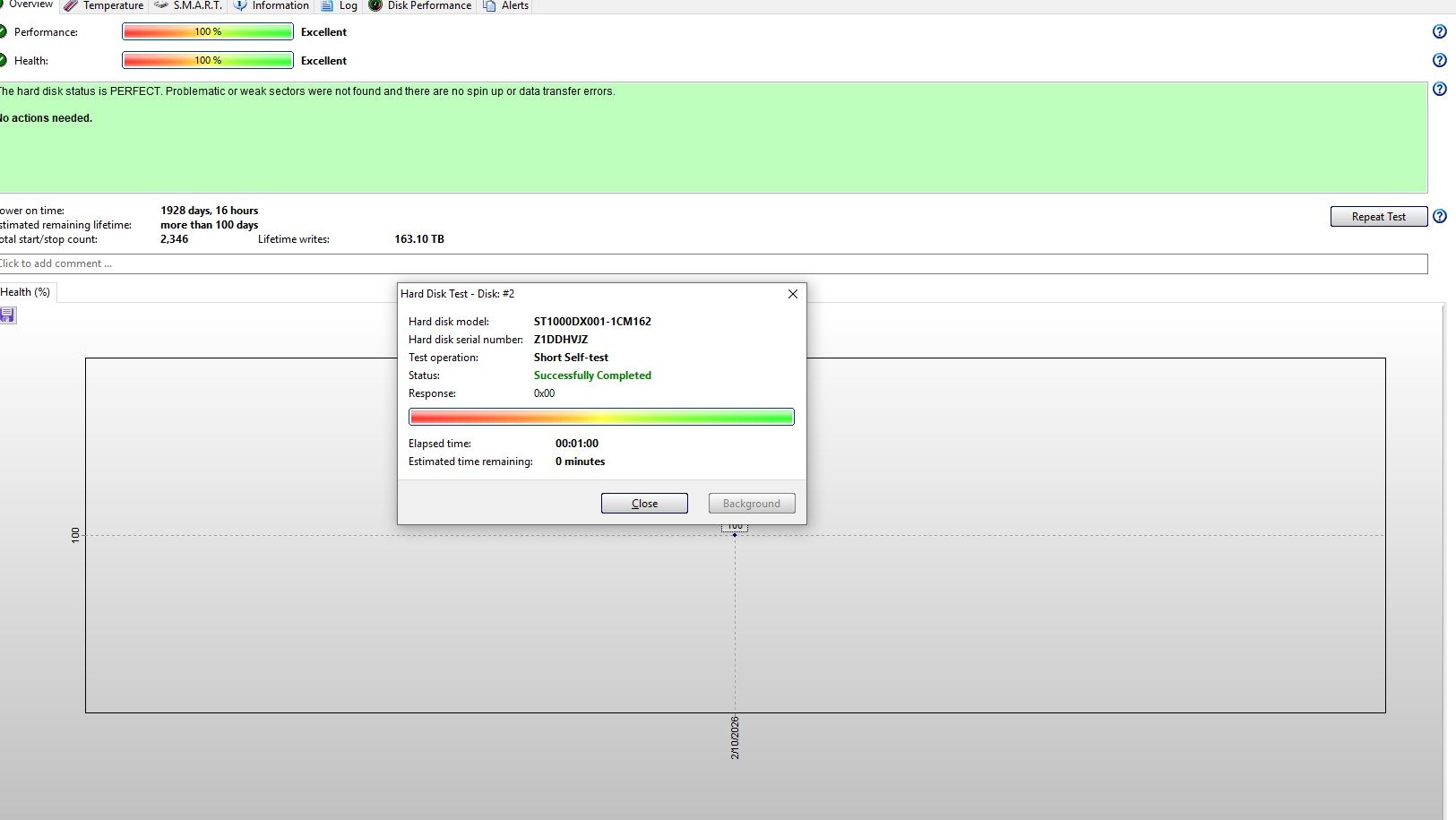Close the Hard Disk Test dialog with X

pyautogui.click(x=792, y=294)
